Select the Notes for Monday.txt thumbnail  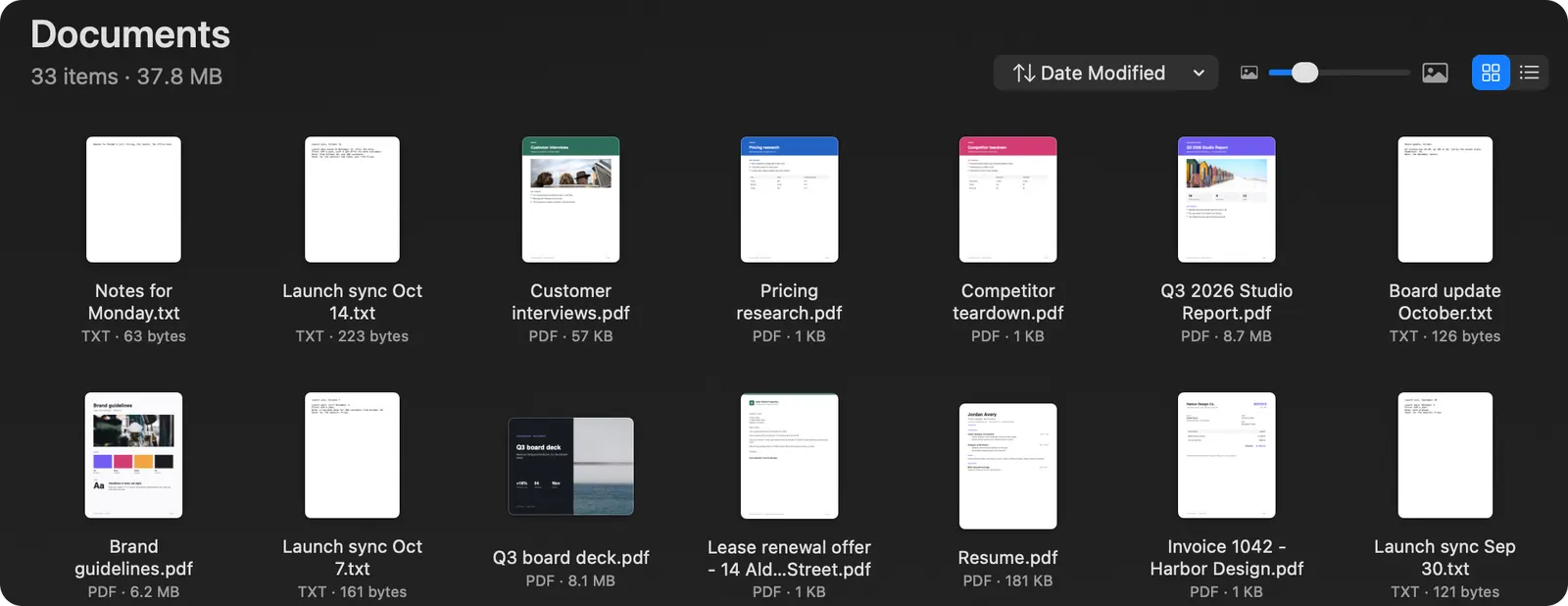[133, 199]
